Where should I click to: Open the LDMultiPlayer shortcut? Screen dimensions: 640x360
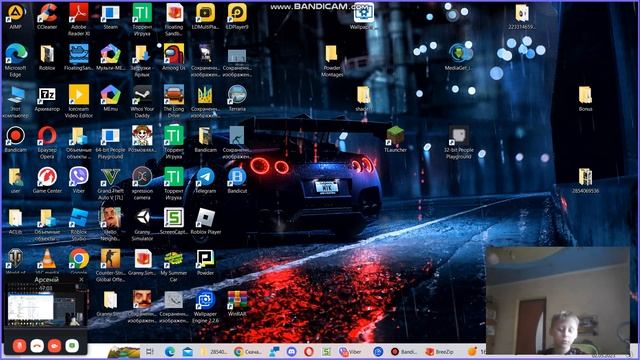pos(205,13)
